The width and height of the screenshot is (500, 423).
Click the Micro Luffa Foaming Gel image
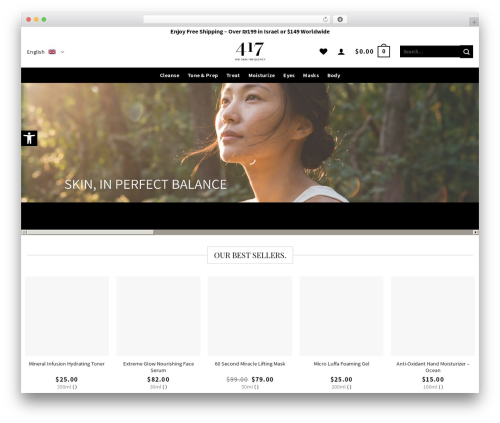click(x=341, y=316)
